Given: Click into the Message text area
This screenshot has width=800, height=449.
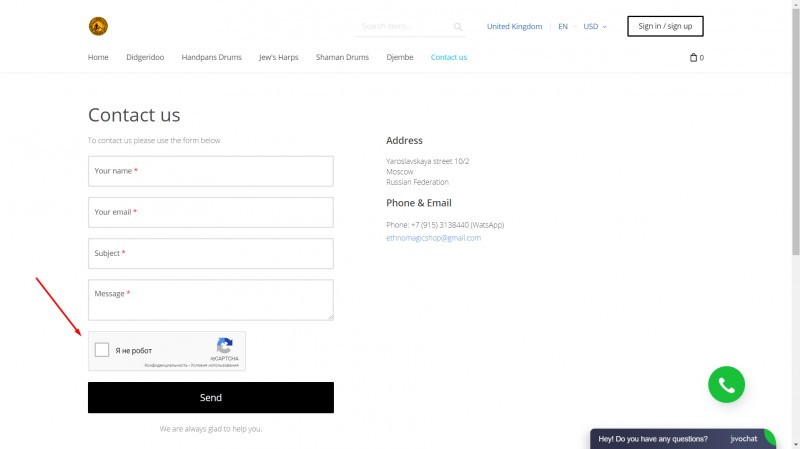Looking at the screenshot, I should pos(211,300).
